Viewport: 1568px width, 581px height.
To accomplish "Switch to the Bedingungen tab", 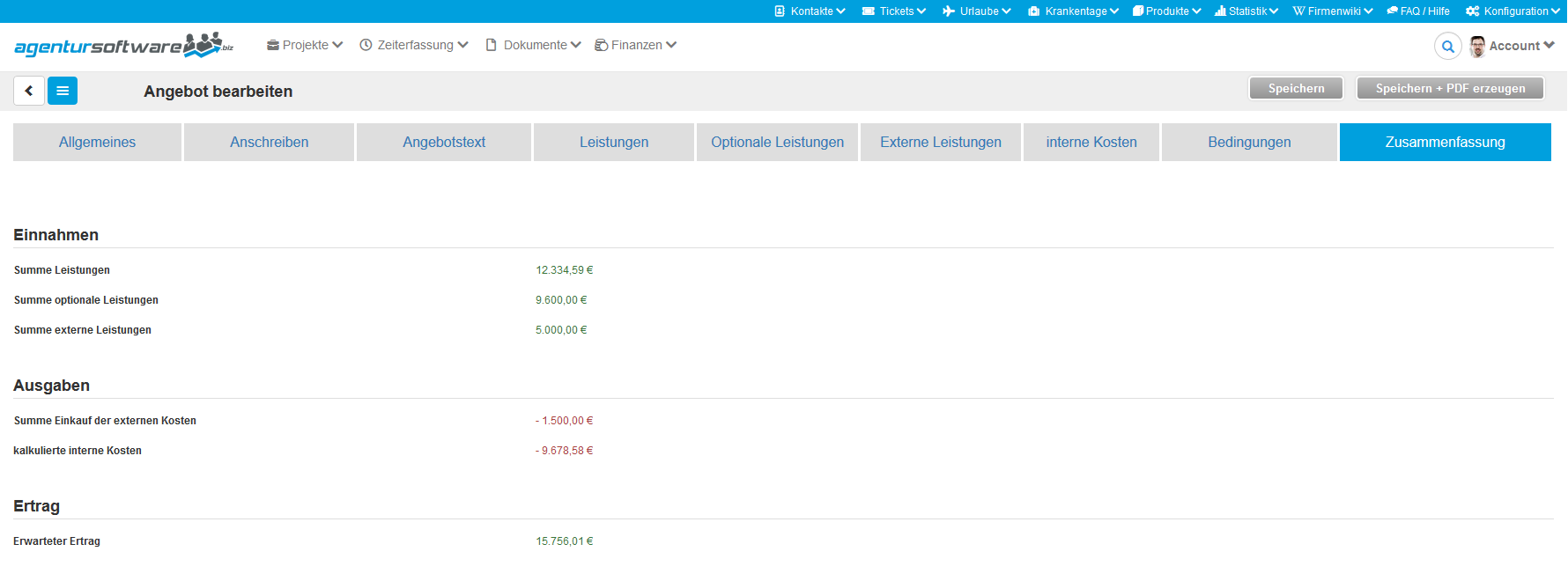I will pyautogui.click(x=1249, y=142).
